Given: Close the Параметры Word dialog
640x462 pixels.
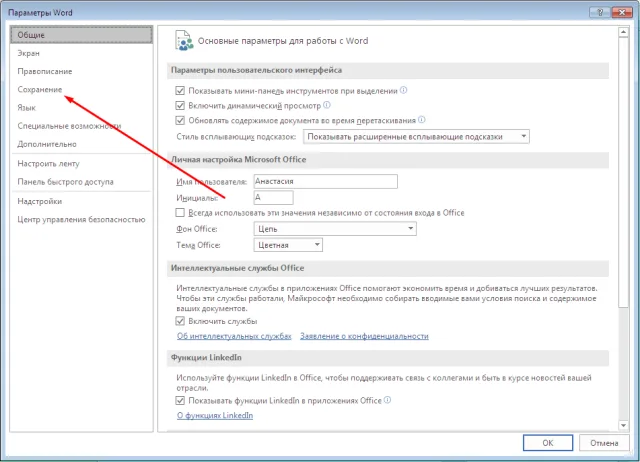Looking at the screenshot, I should click(622, 12).
